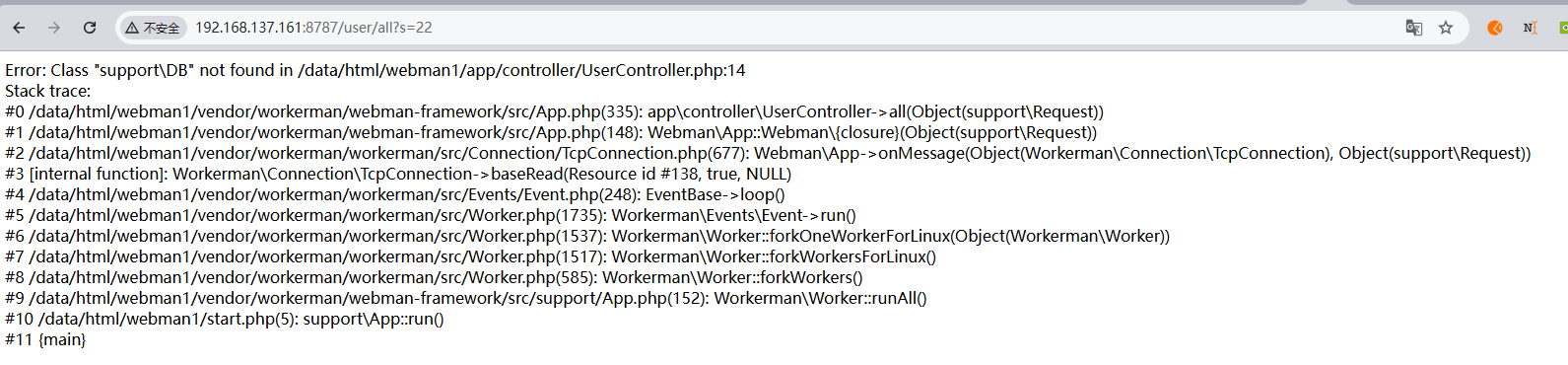Open the orange circular extension icon
The width and height of the screenshot is (1568, 365).
(1495, 28)
